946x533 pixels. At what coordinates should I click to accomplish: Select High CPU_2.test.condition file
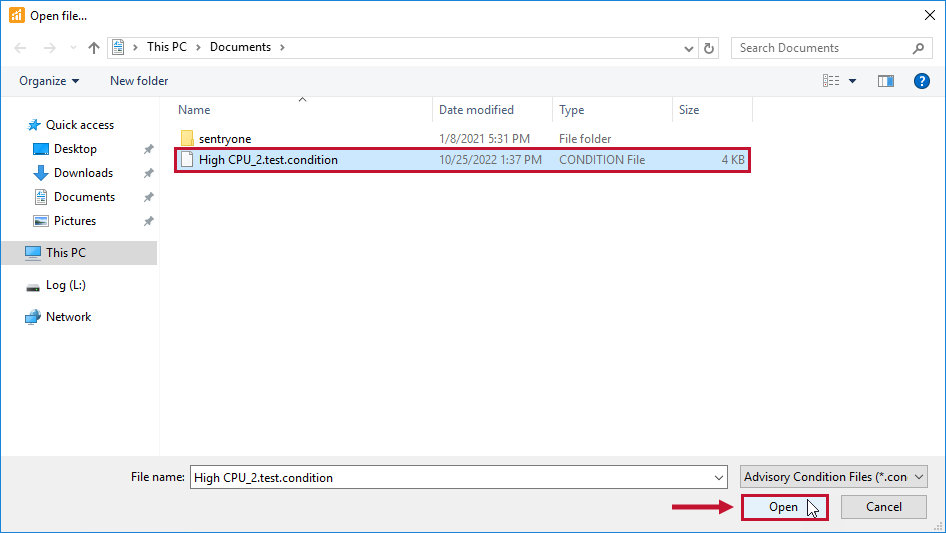268,160
